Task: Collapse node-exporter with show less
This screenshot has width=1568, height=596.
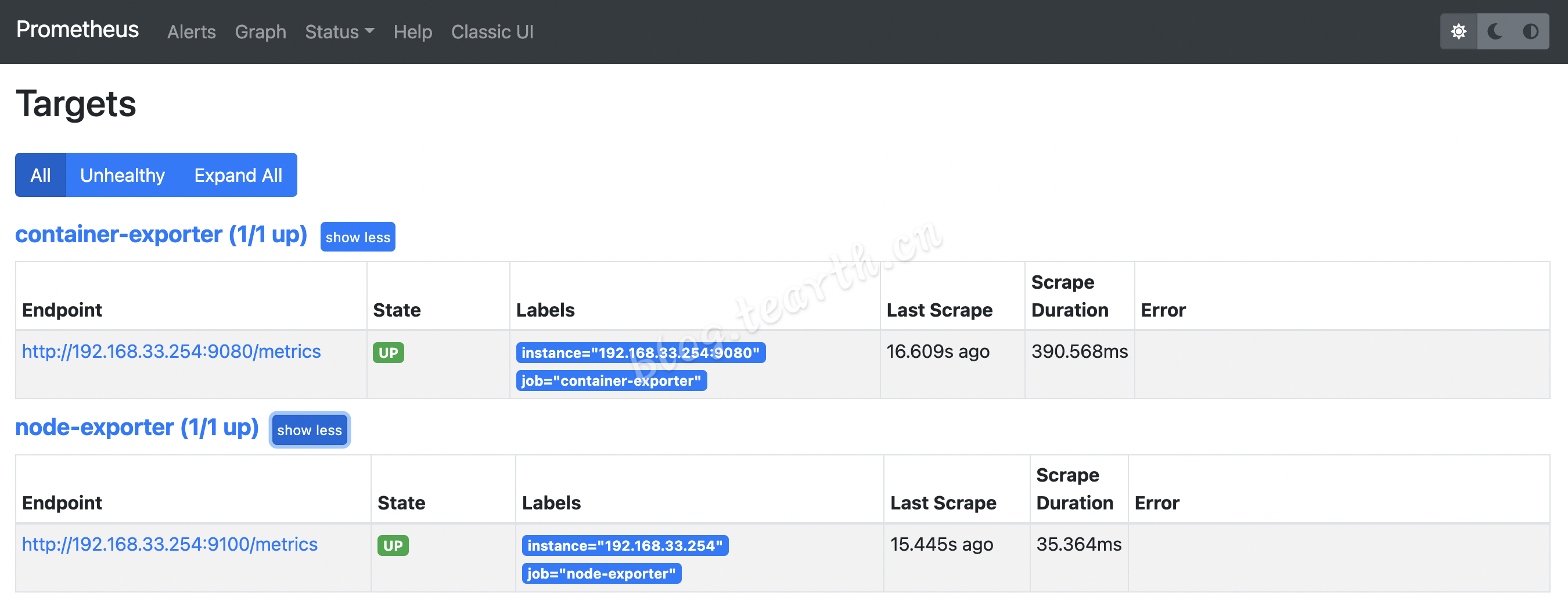Action: [x=309, y=430]
